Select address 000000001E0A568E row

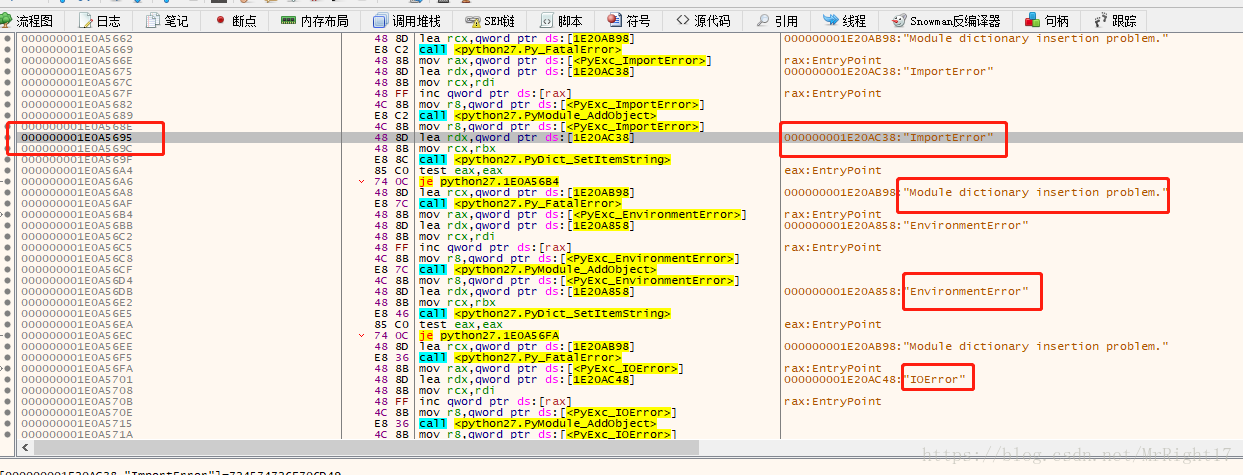click(x=77, y=126)
